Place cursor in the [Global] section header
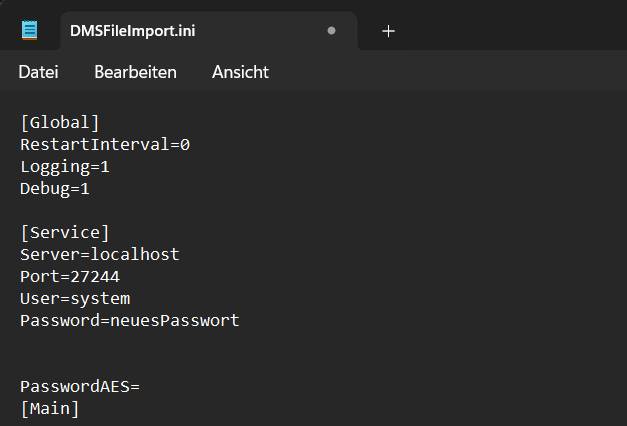 (x=60, y=123)
